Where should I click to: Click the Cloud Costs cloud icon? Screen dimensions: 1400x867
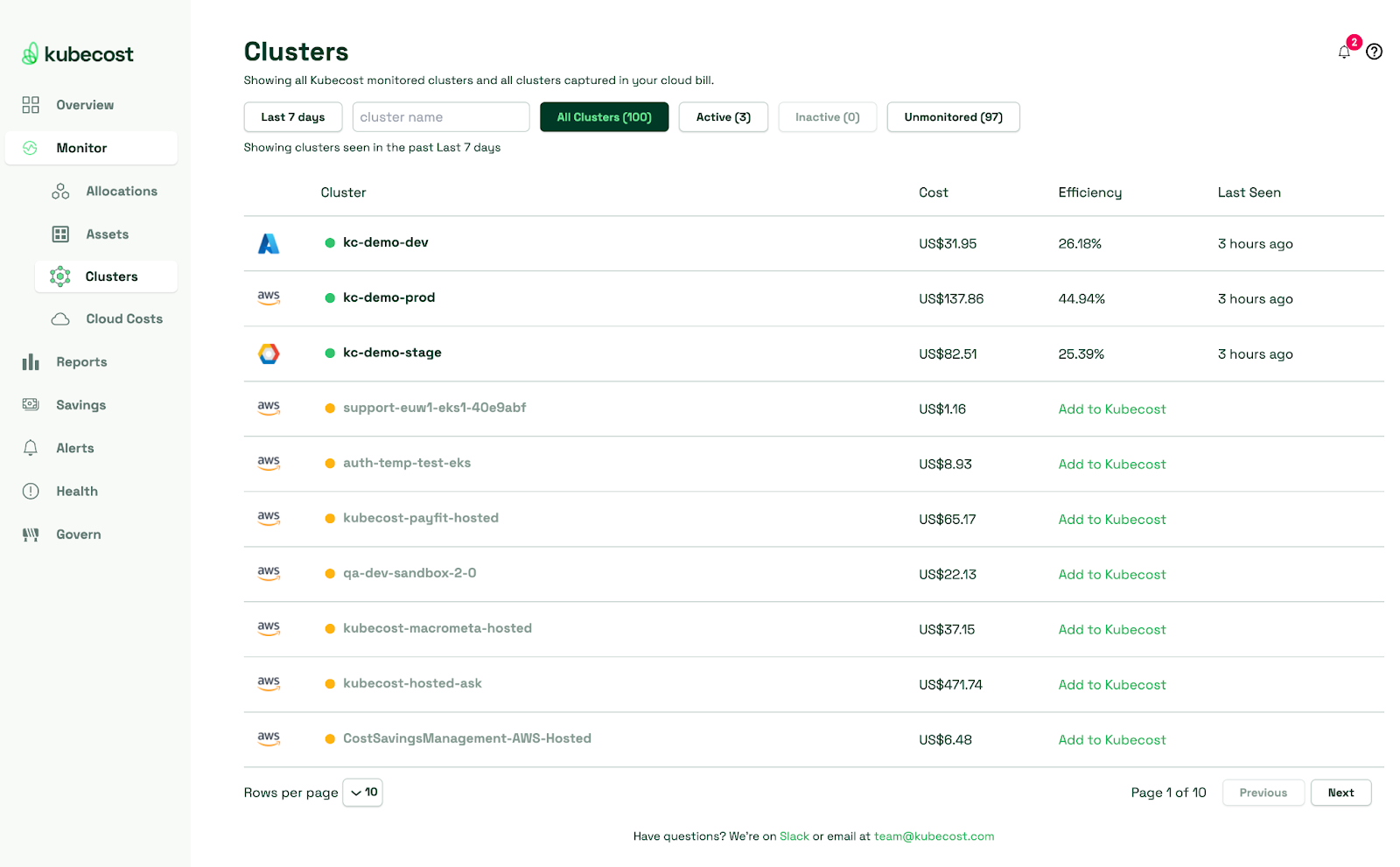60,319
